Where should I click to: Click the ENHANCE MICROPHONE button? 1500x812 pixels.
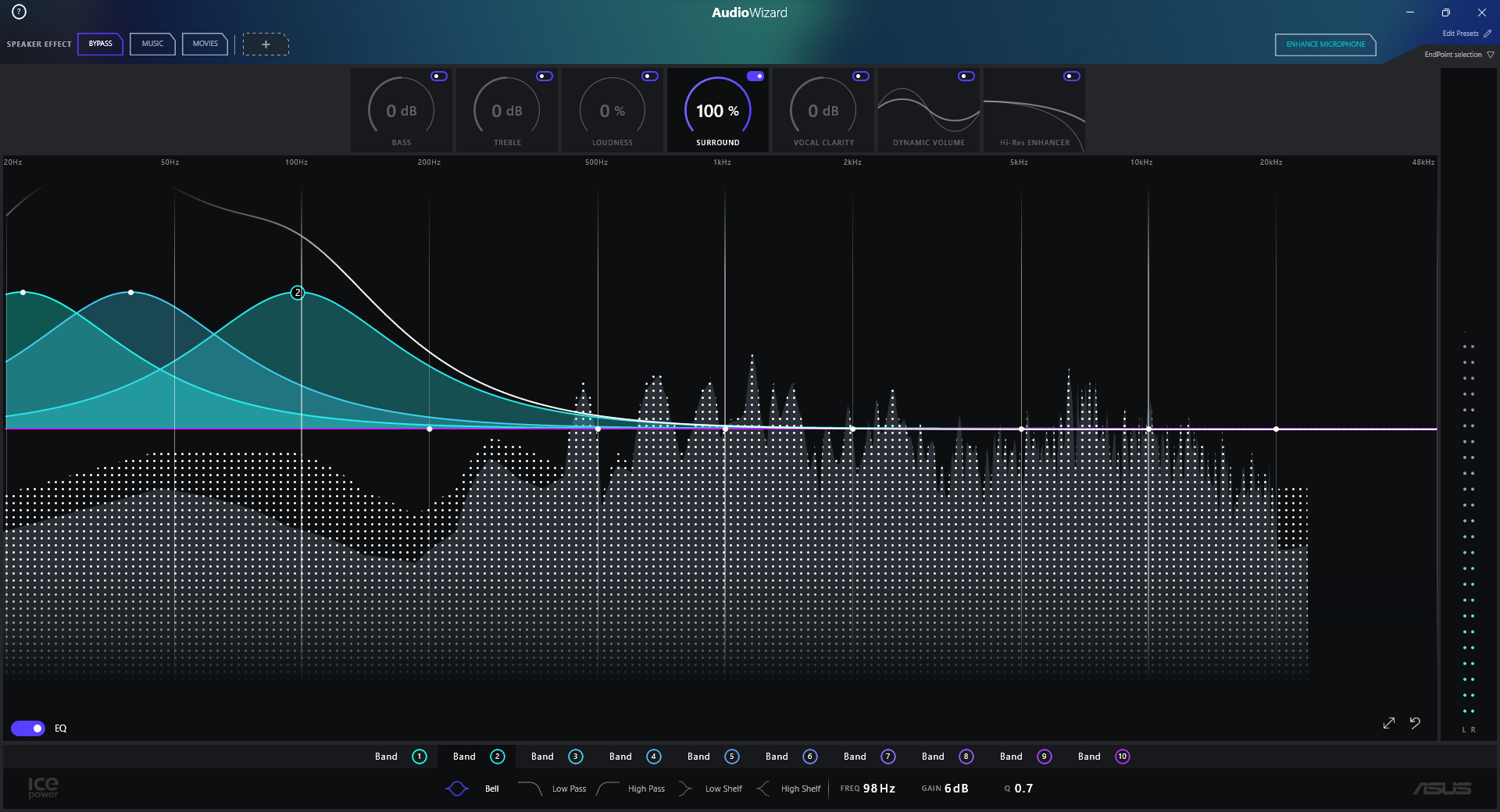1325,45
